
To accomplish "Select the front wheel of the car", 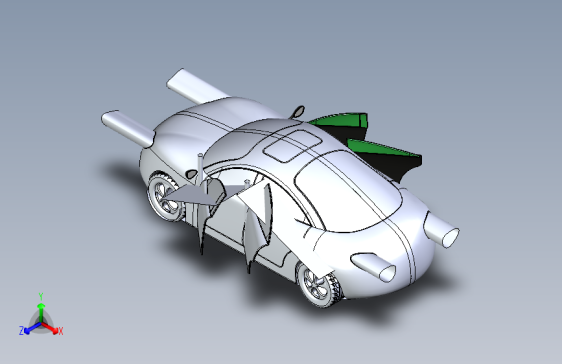I will coord(167,196).
